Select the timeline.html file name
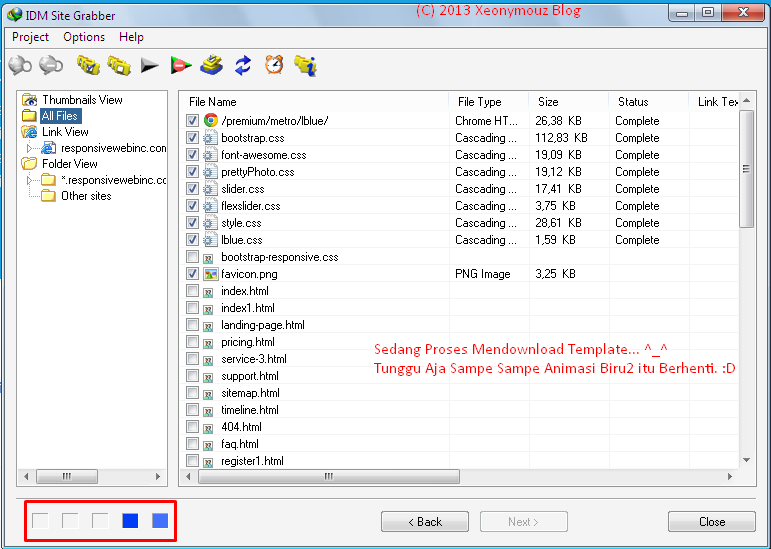This screenshot has height=549, width=771. (250, 410)
